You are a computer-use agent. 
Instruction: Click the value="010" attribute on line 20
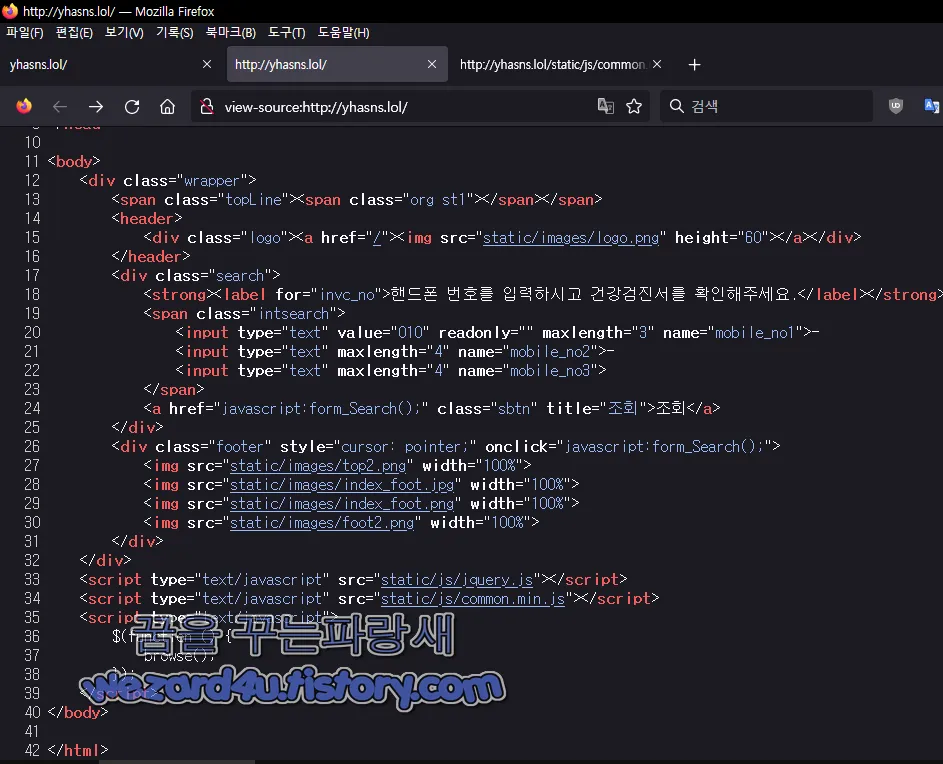point(383,333)
